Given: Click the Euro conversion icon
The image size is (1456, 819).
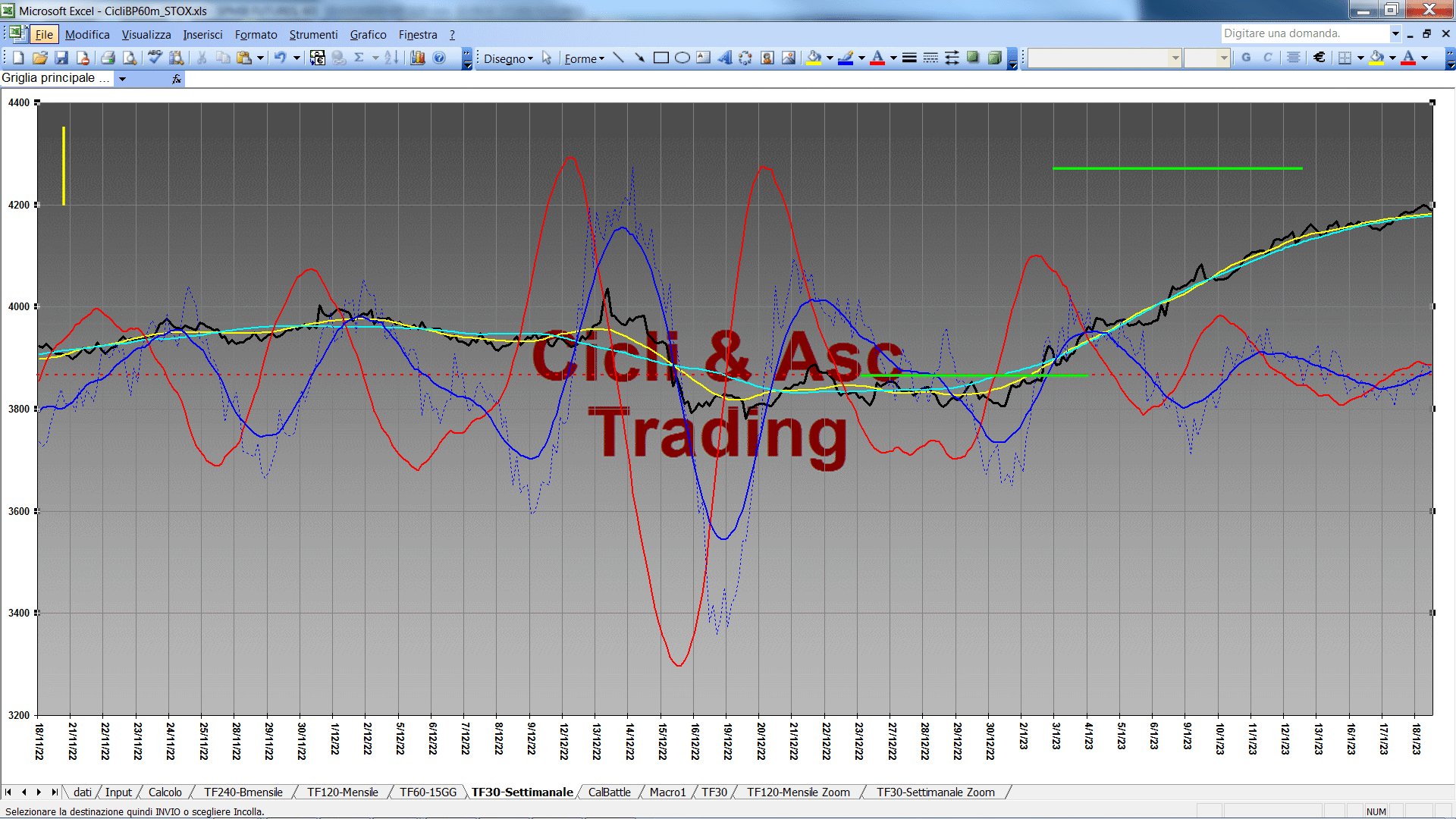Looking at the screenshot, I should coord(318,58).
